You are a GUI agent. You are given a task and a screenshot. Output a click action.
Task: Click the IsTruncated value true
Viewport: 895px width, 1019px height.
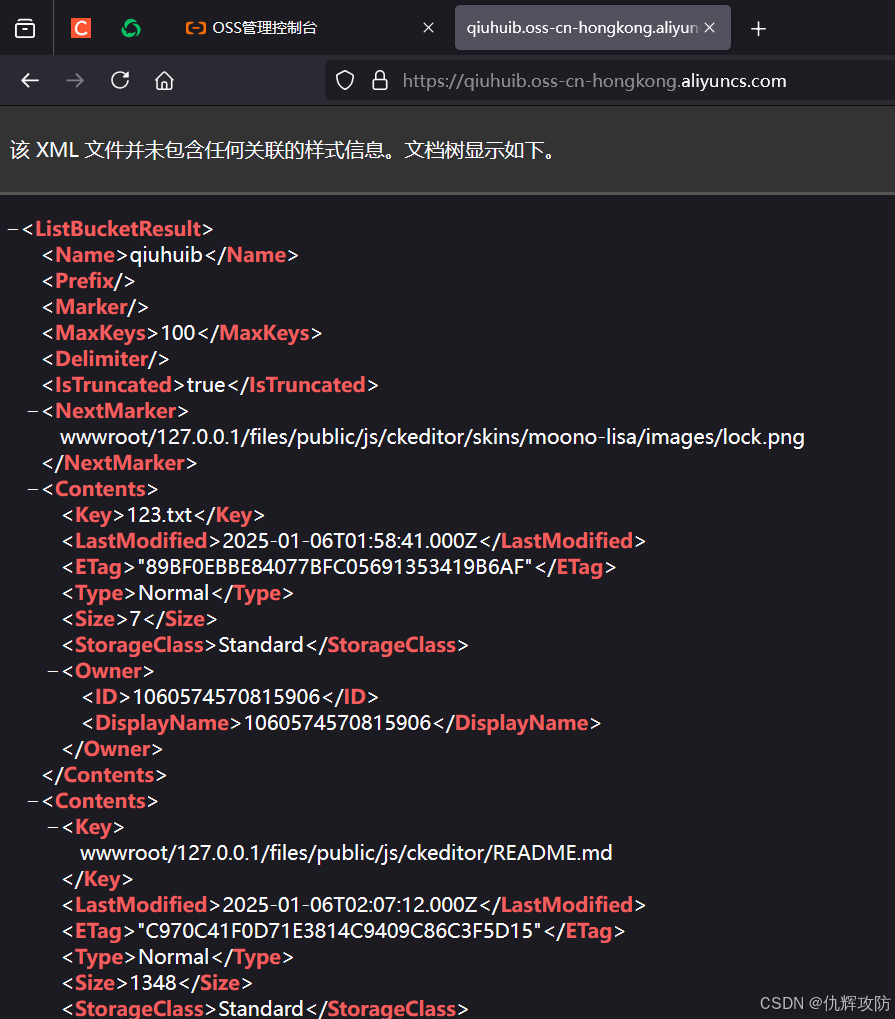coord(206,385)
